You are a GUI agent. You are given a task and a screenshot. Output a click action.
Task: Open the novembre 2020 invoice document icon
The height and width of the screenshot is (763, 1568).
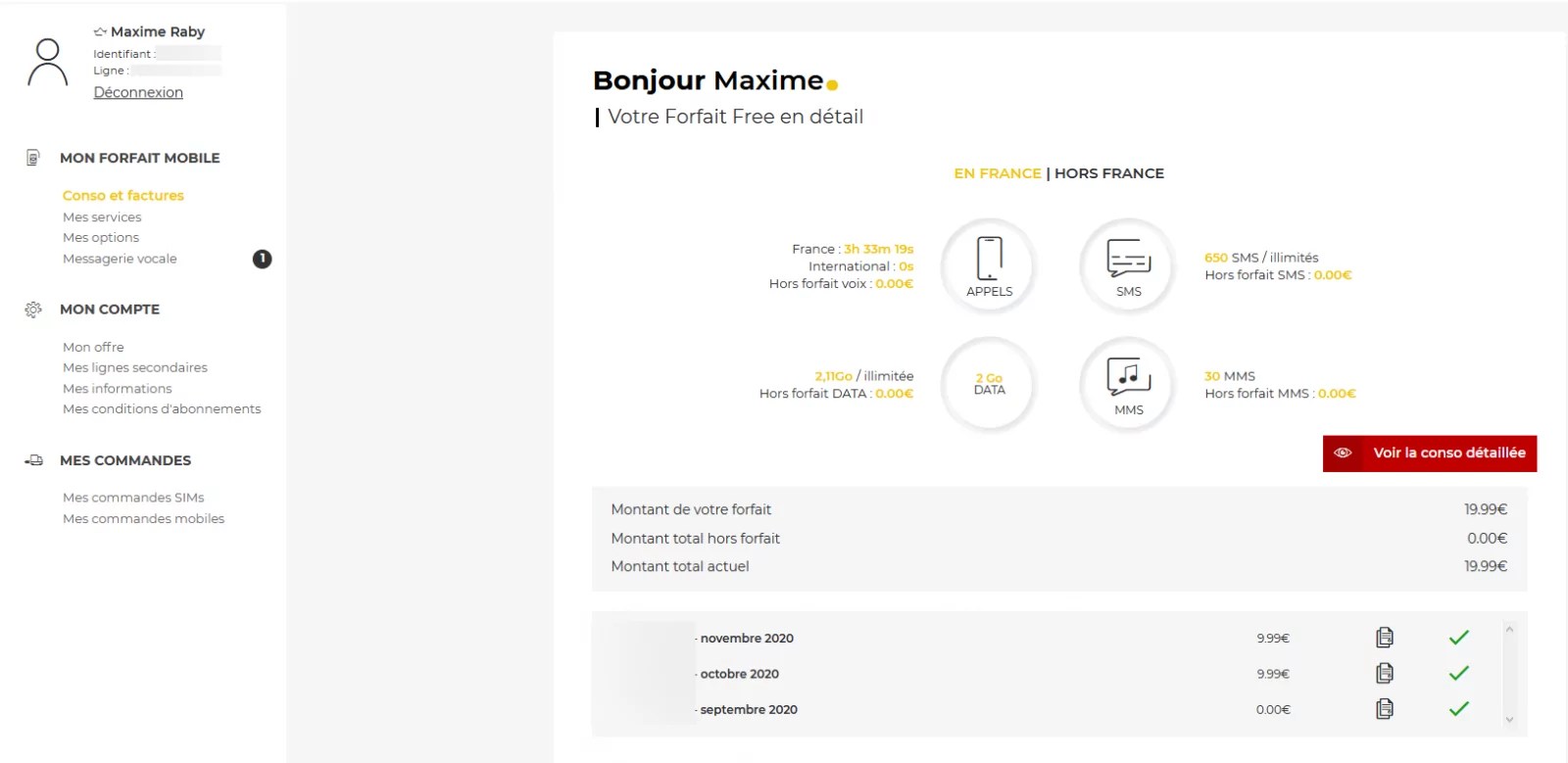tap(1384, 637)
